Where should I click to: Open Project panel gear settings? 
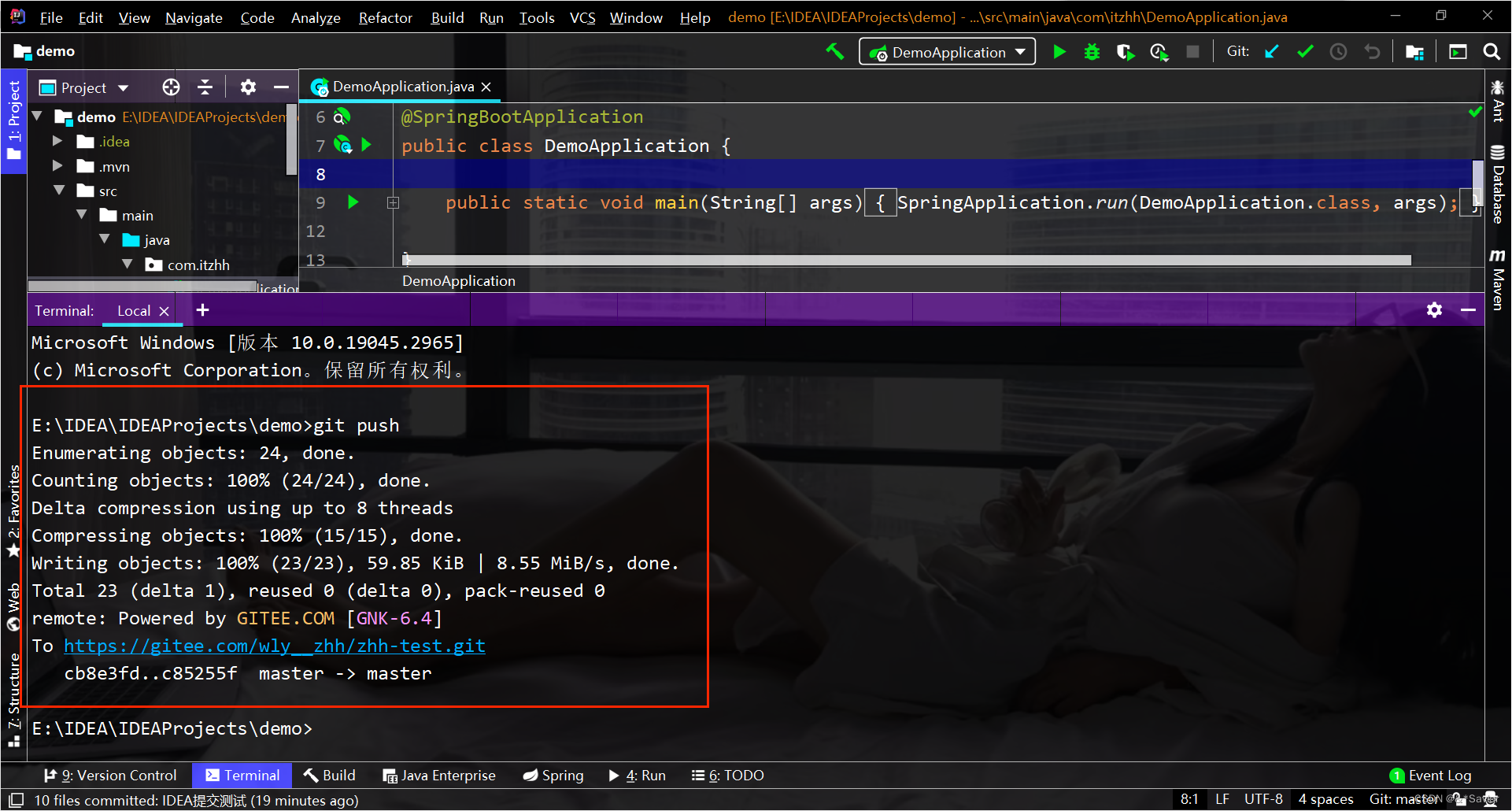(248, 87)
